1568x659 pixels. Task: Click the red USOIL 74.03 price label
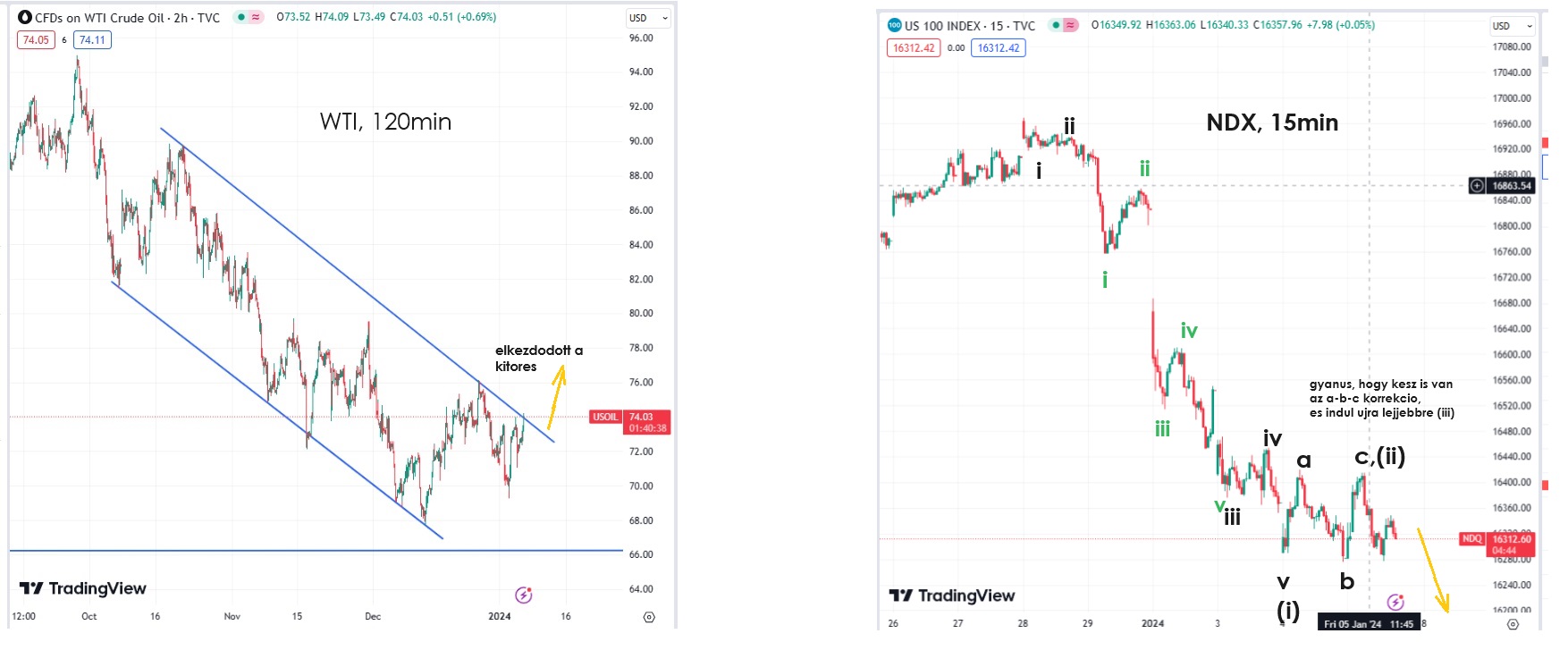tap(629, 422)
